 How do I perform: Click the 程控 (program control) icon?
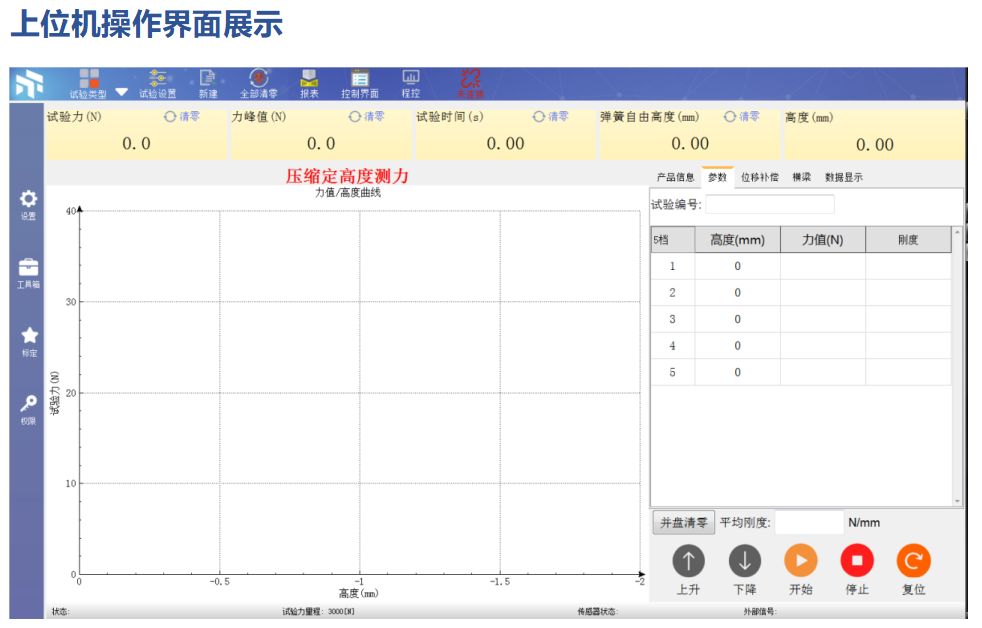[410, 83]
